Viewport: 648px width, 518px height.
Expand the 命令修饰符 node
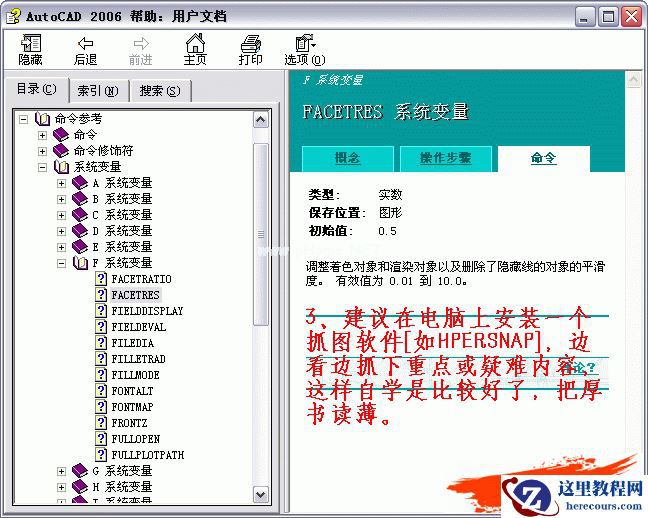pyautogui.click(x=42, y=151)
